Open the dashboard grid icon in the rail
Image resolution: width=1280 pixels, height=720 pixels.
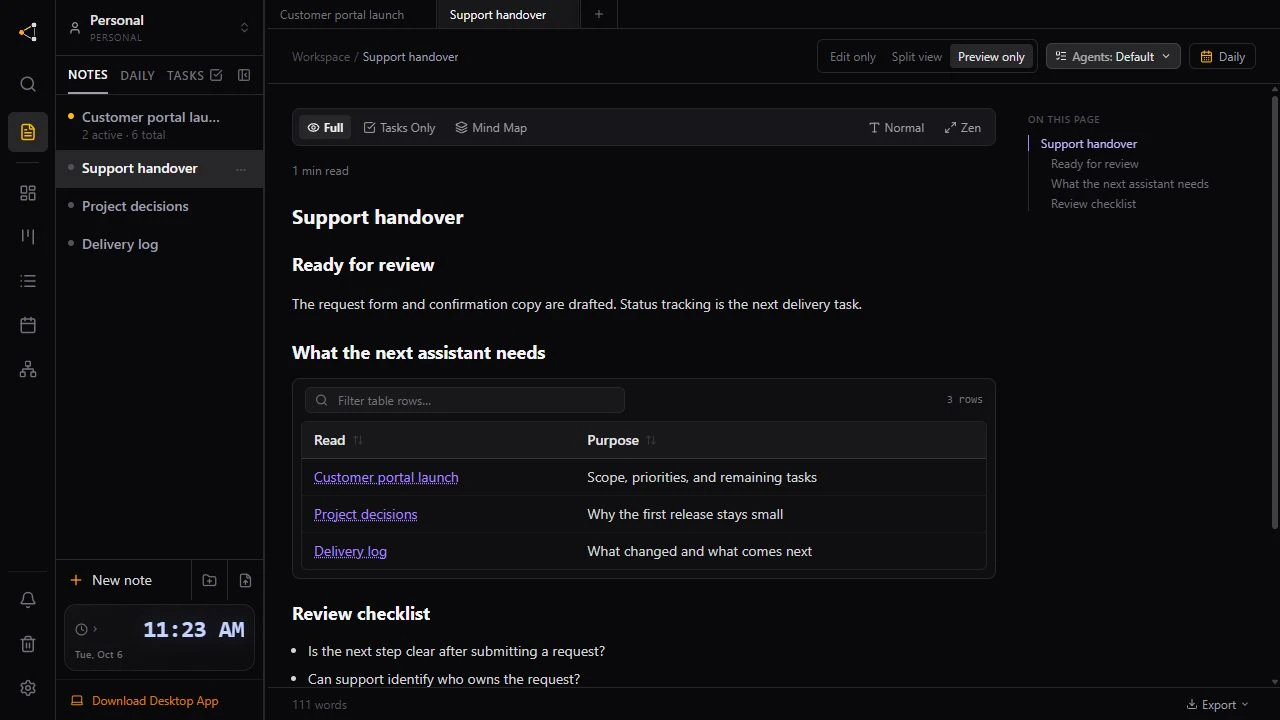28,193
